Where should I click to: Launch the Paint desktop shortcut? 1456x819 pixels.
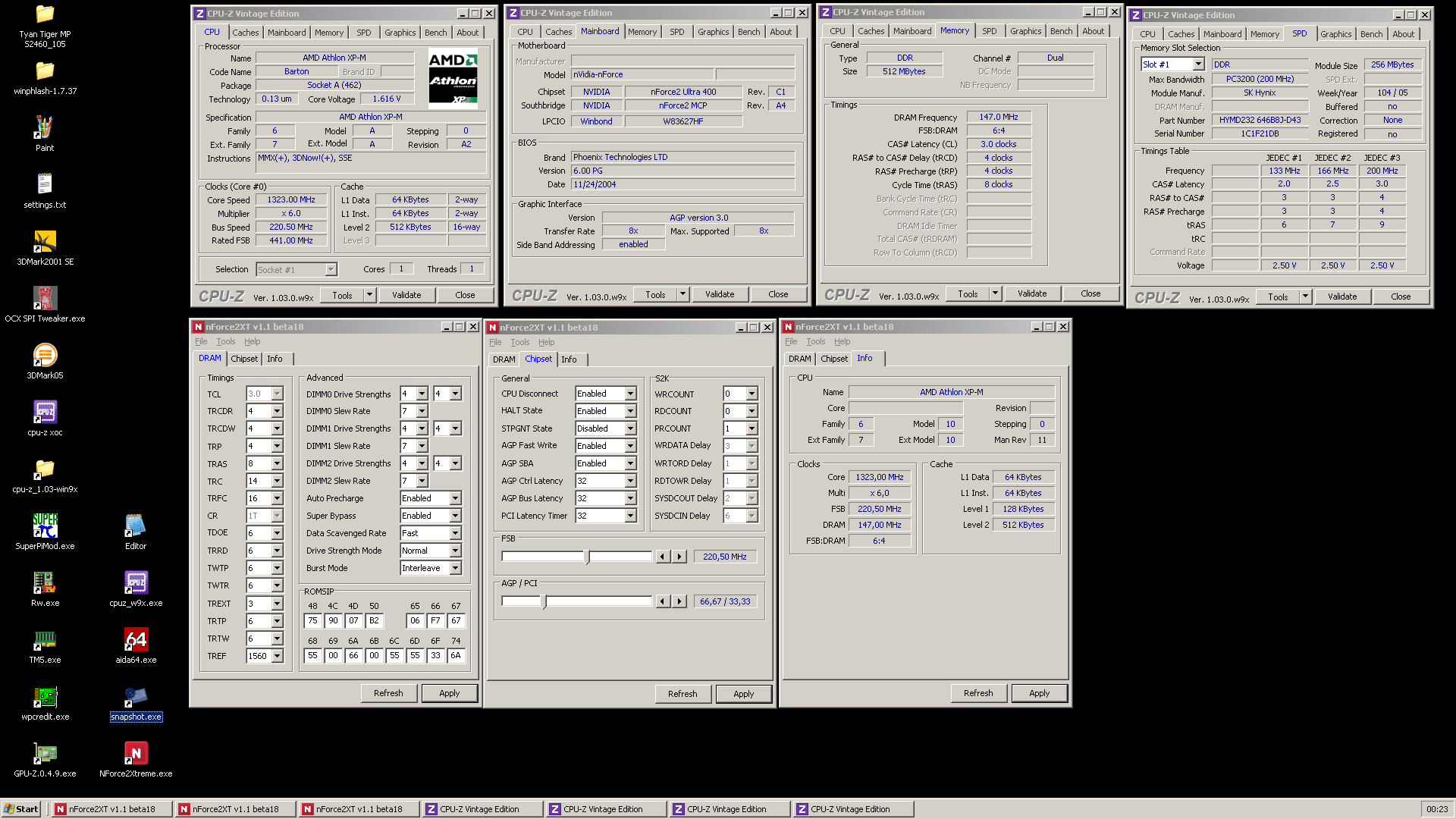click(x=45, y=134)
